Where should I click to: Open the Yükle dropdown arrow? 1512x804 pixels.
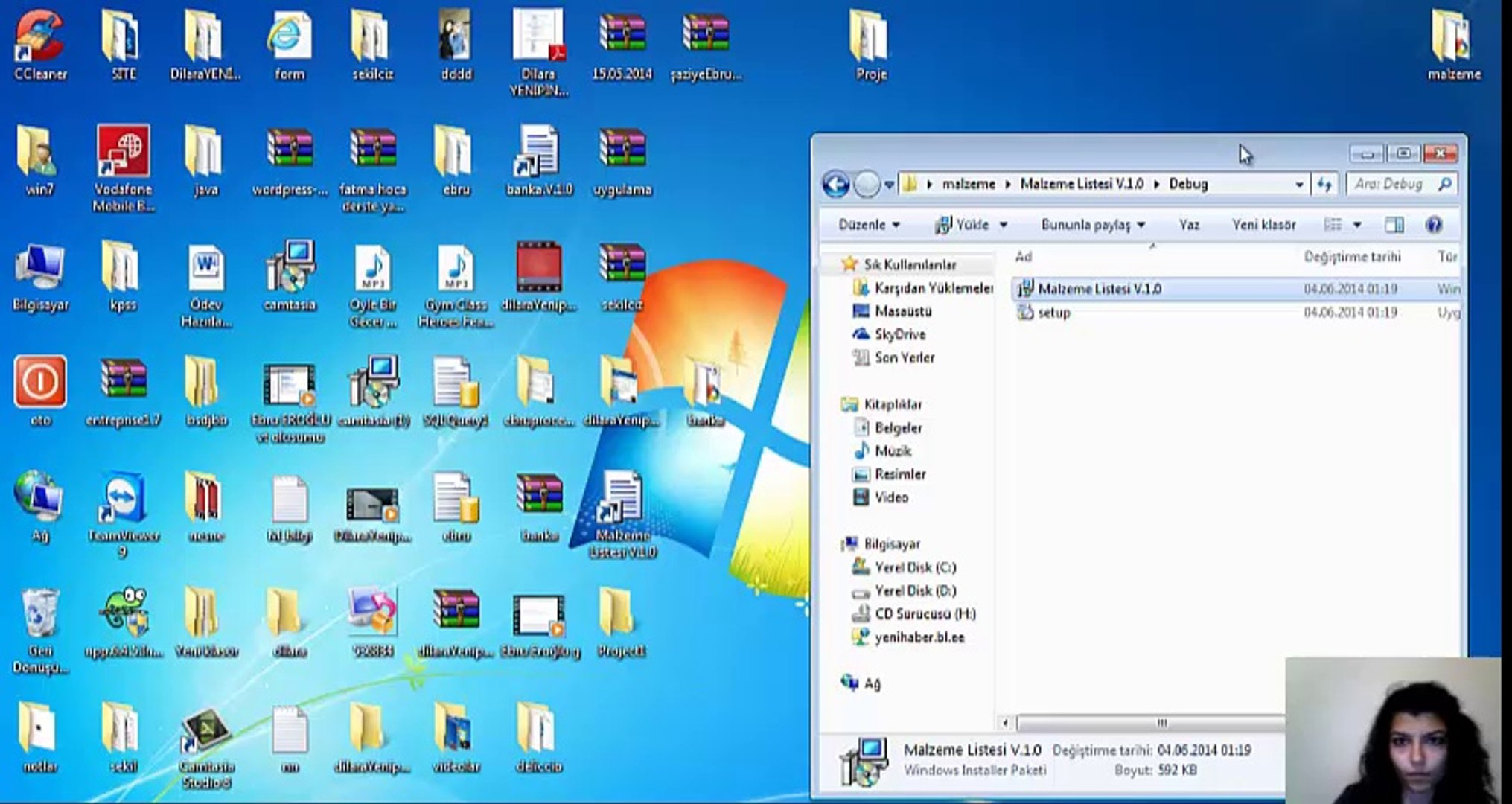click(x=1003, y=225)
